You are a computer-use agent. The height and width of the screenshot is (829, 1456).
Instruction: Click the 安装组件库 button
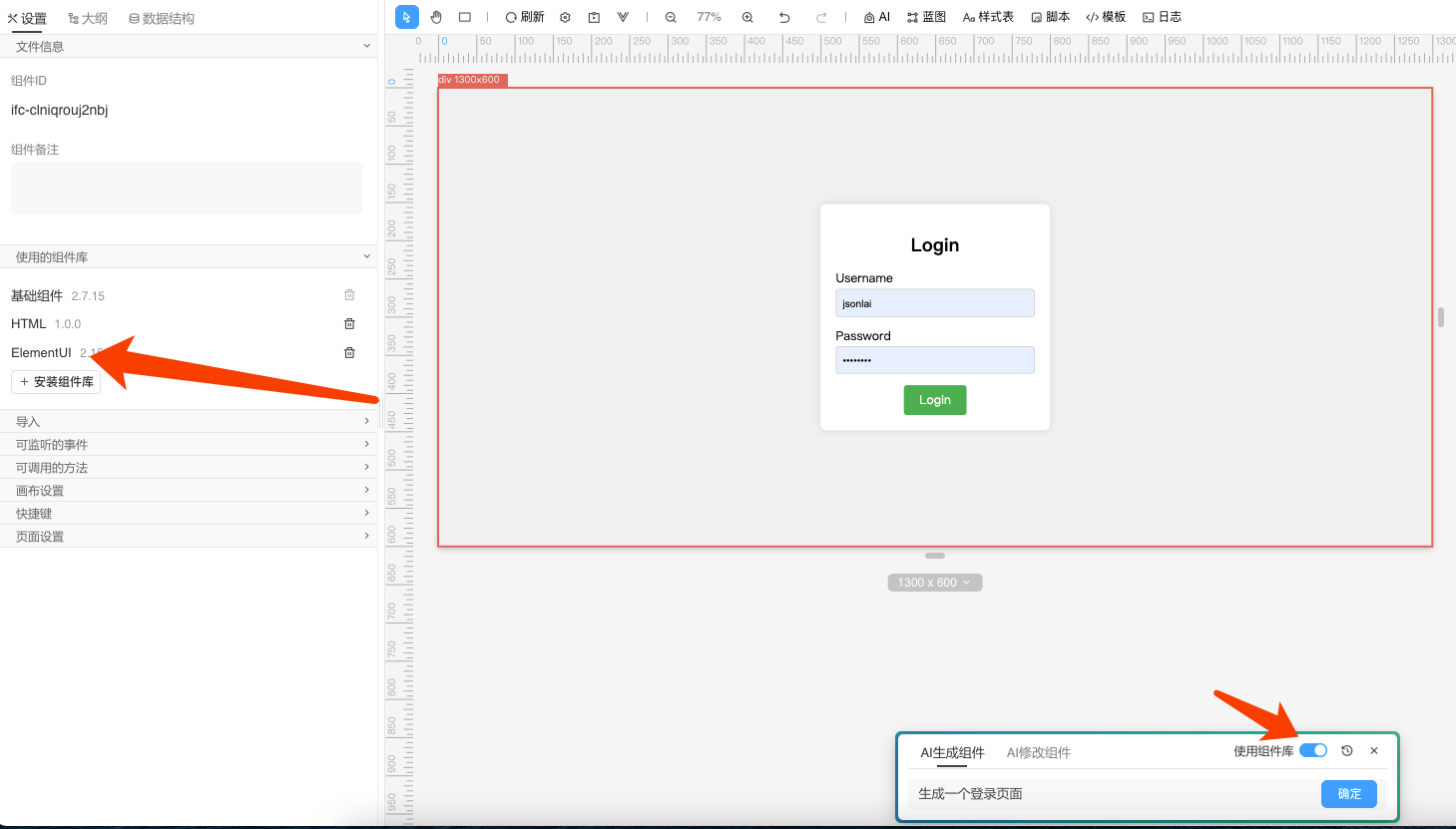56,381
